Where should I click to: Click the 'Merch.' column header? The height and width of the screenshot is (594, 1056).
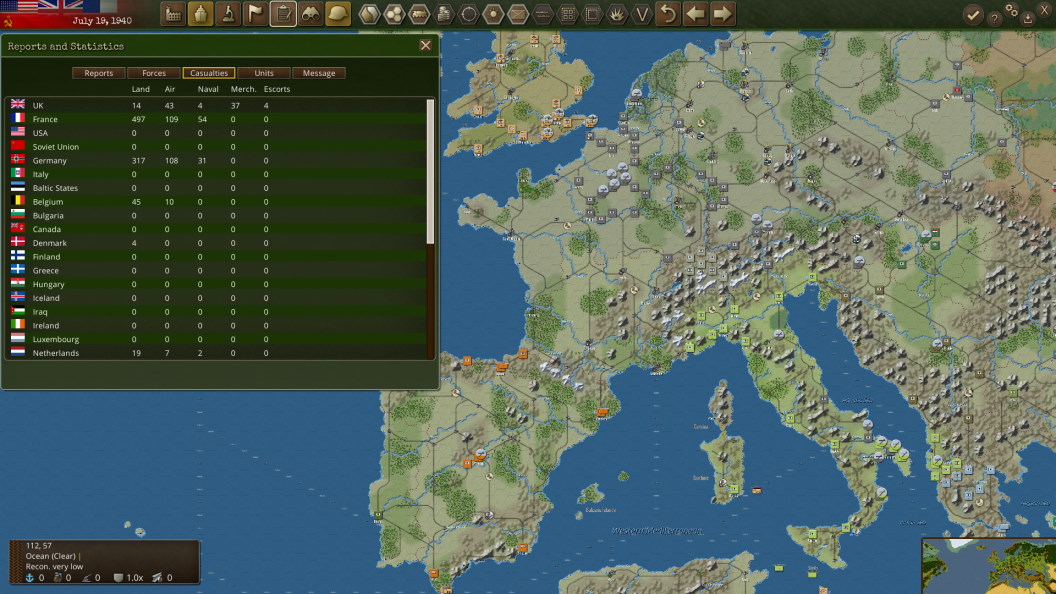243,89
